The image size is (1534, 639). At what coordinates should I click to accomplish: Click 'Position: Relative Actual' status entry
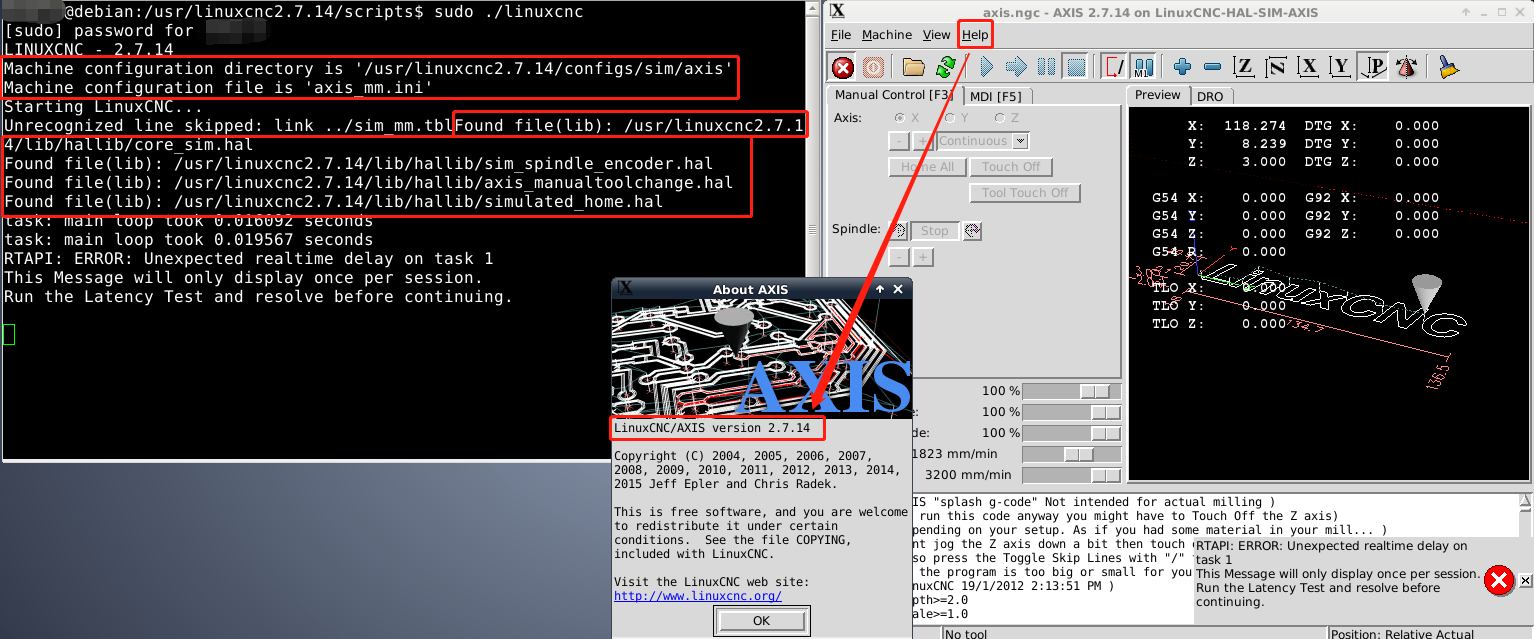[1402, 634]
